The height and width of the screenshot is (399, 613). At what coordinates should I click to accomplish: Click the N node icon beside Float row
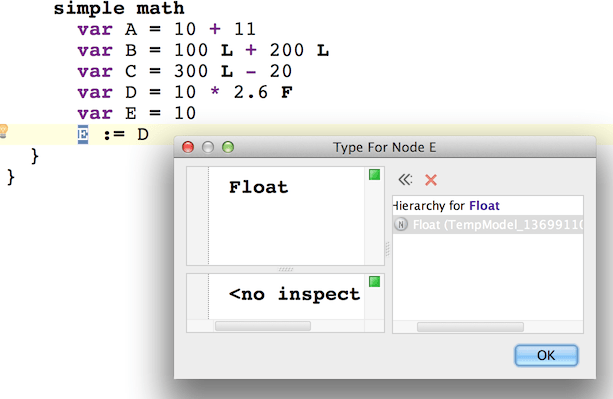coord(401,225)
